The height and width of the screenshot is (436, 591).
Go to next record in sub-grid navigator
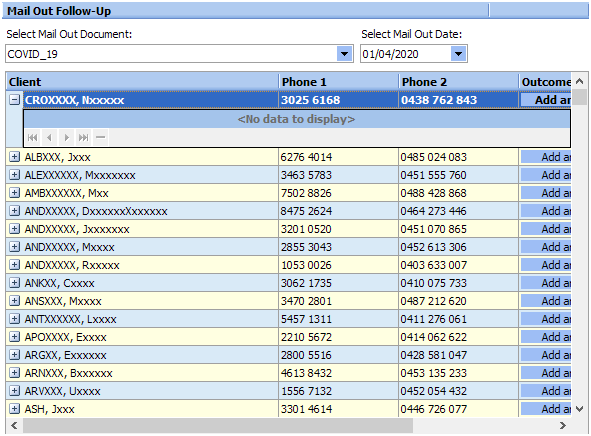click(66, 138)
